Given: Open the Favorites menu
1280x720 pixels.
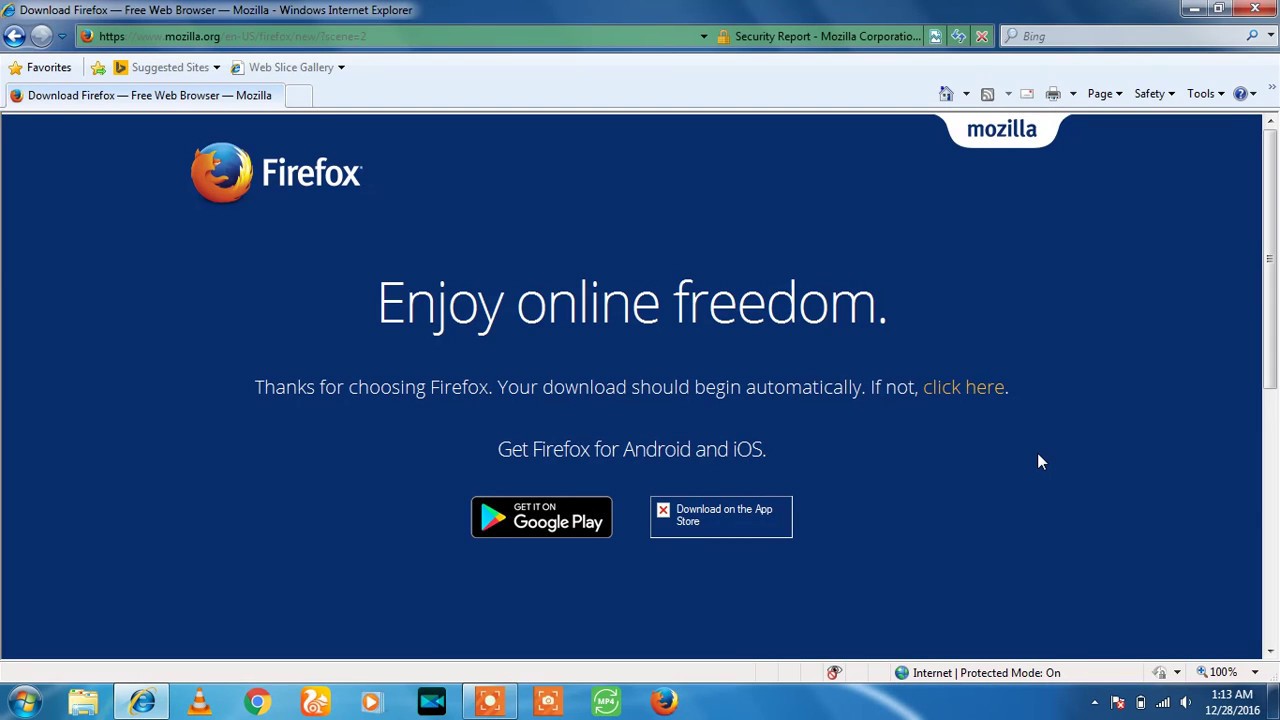Looking at the screenshot, I should tap(40, 67).
